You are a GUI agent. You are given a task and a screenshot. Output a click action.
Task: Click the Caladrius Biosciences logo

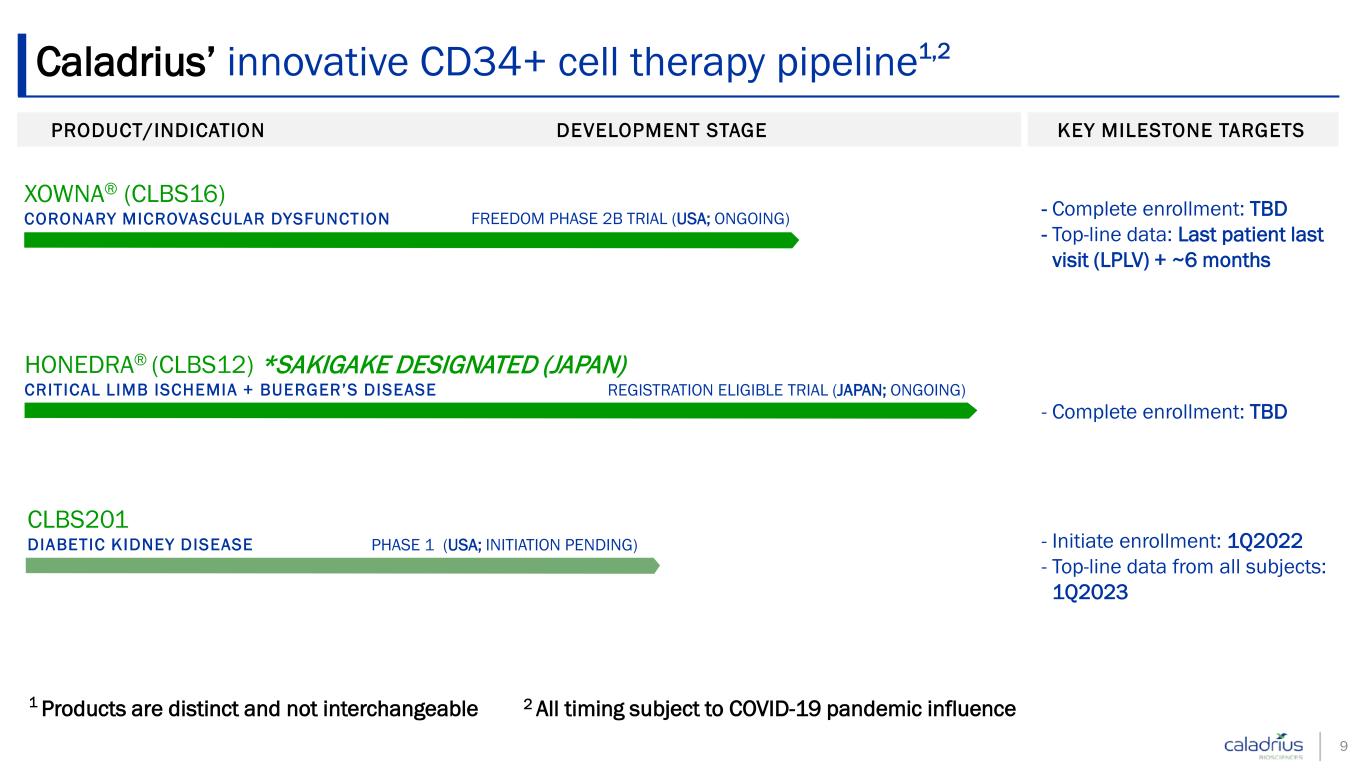[1264, 746]
